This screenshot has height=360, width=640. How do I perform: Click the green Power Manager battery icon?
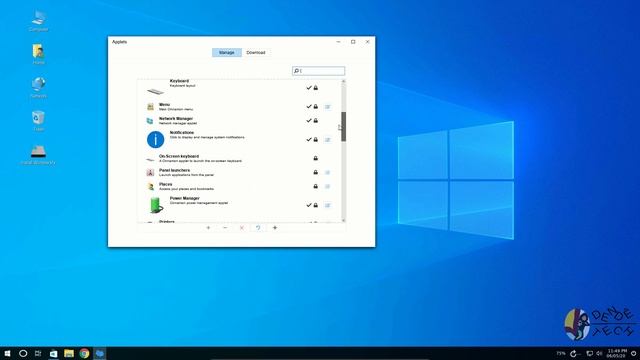click(x=156, y=205)
